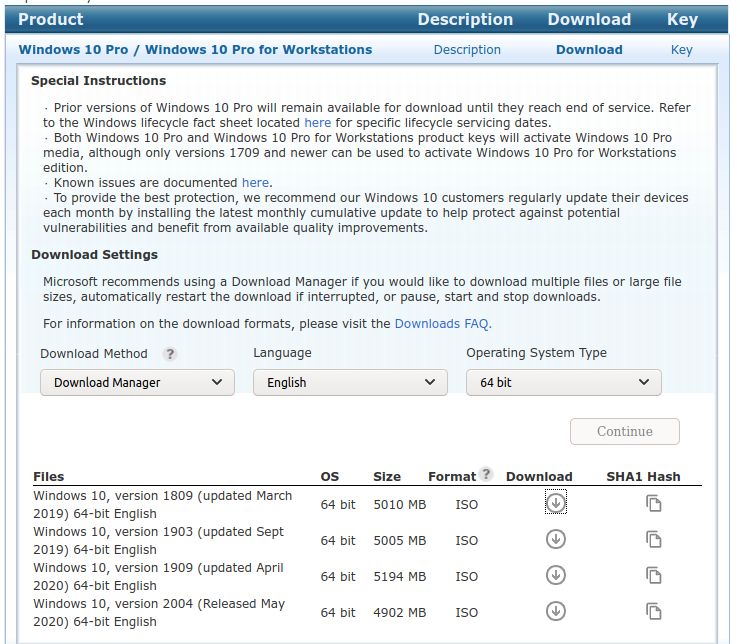Open the Download Method dropdown
Image resolution: width=740 pixels, height=644 pixels.
pos(137,383)
